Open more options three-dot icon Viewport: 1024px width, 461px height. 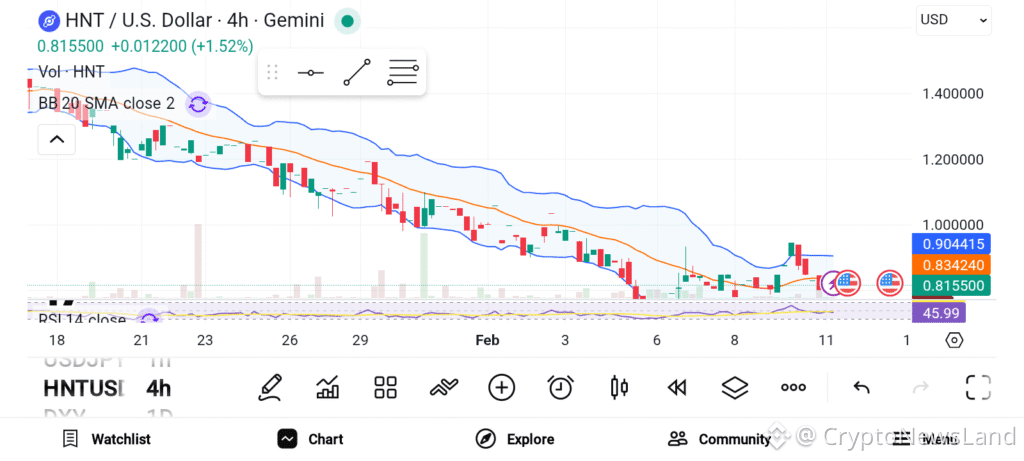coord(793,388)
